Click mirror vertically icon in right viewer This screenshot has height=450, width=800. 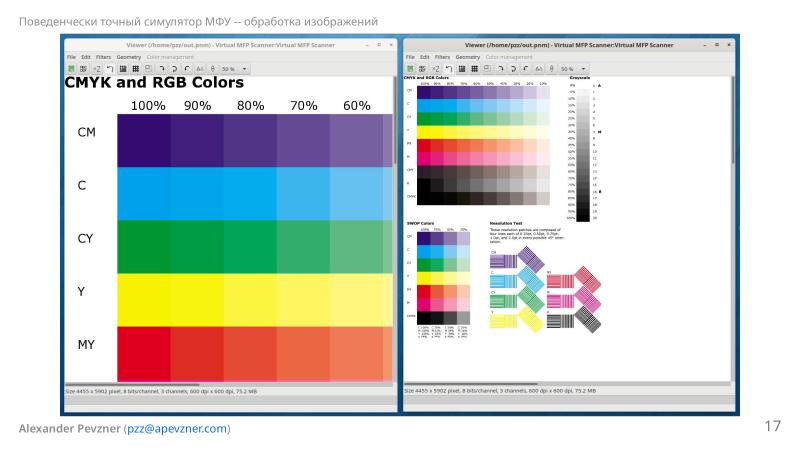click(551, 69)
